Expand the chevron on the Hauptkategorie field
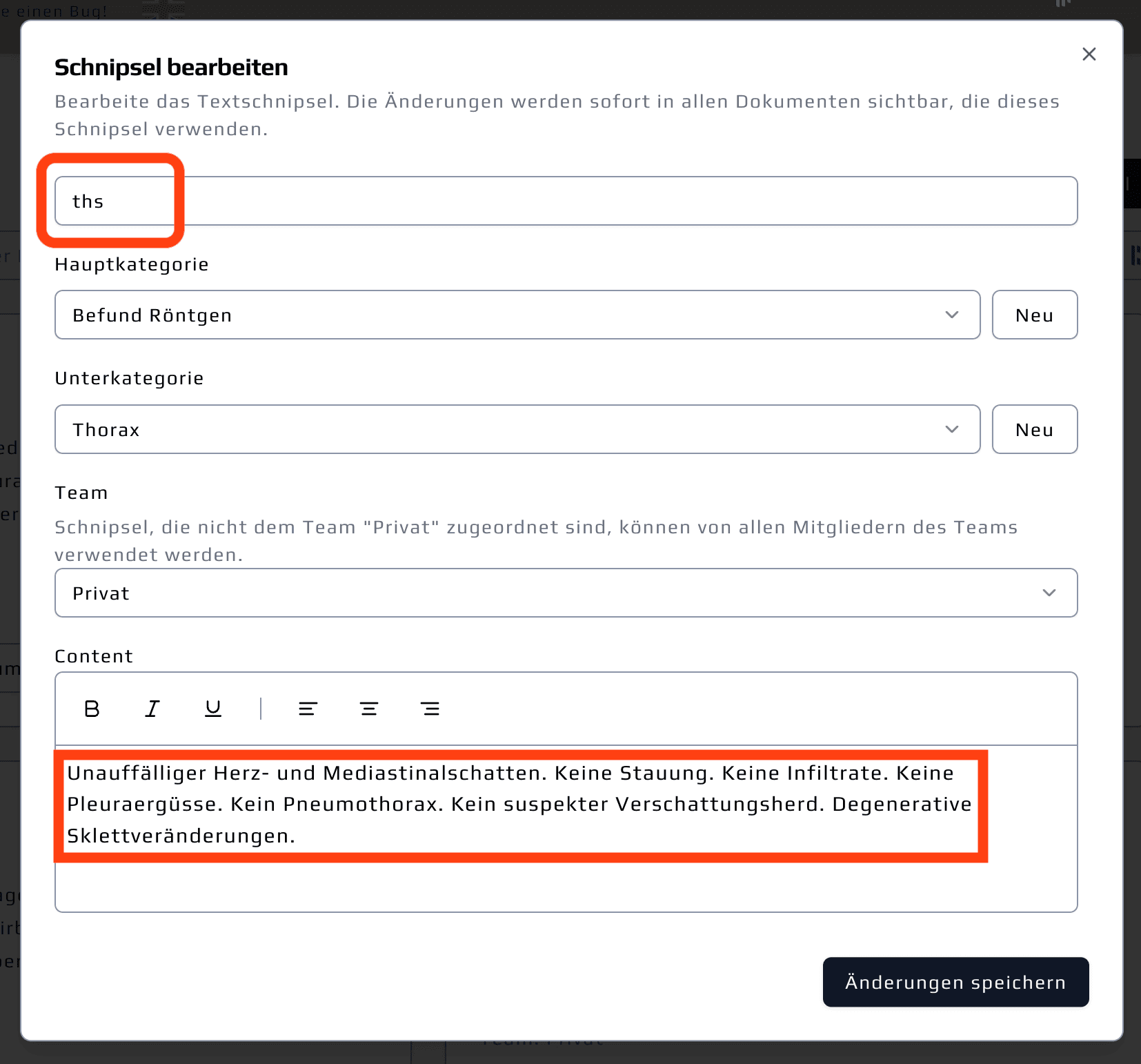 tap(953, 315)
